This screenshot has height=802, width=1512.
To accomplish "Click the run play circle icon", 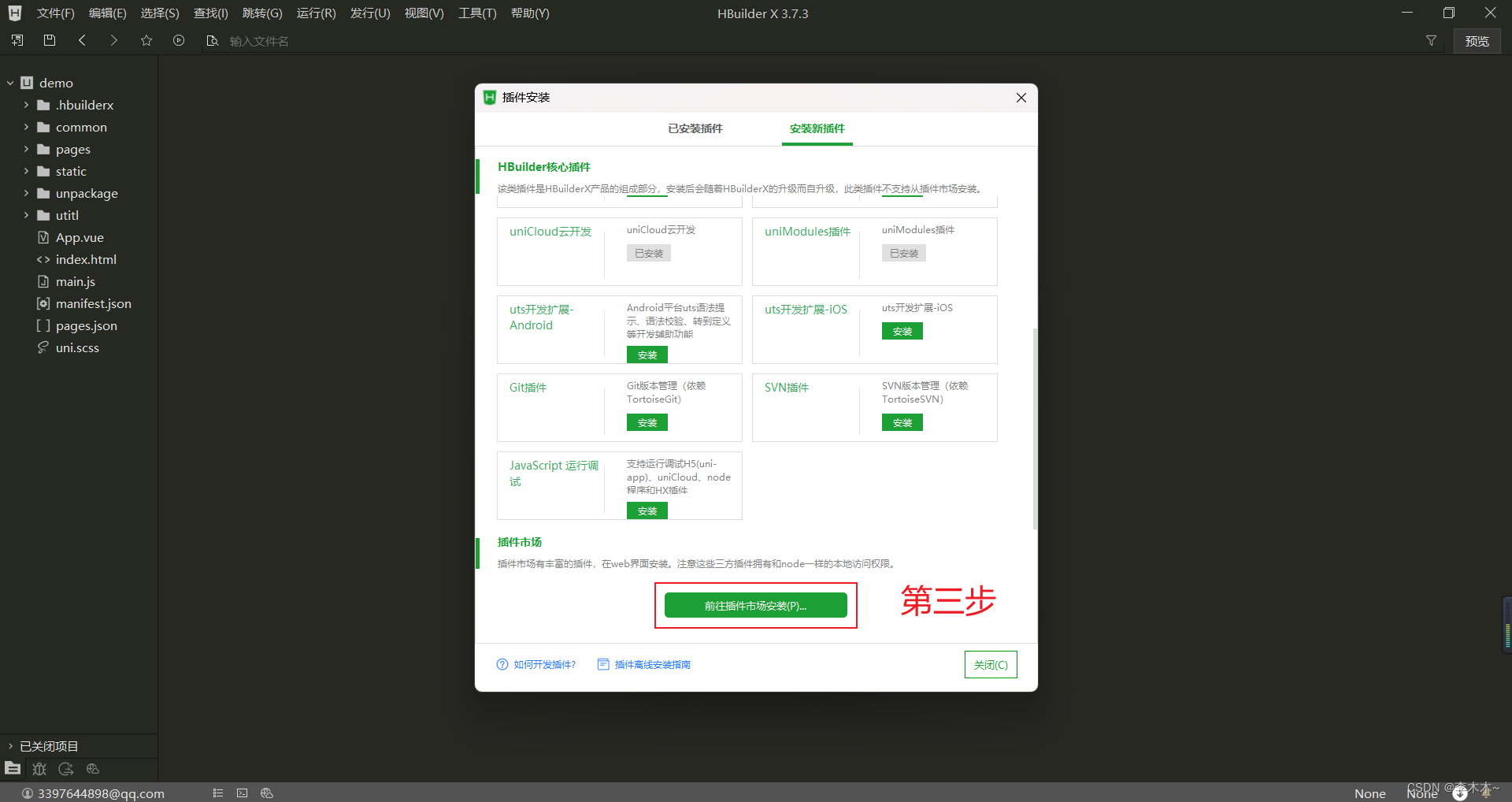I will point(179,40).
